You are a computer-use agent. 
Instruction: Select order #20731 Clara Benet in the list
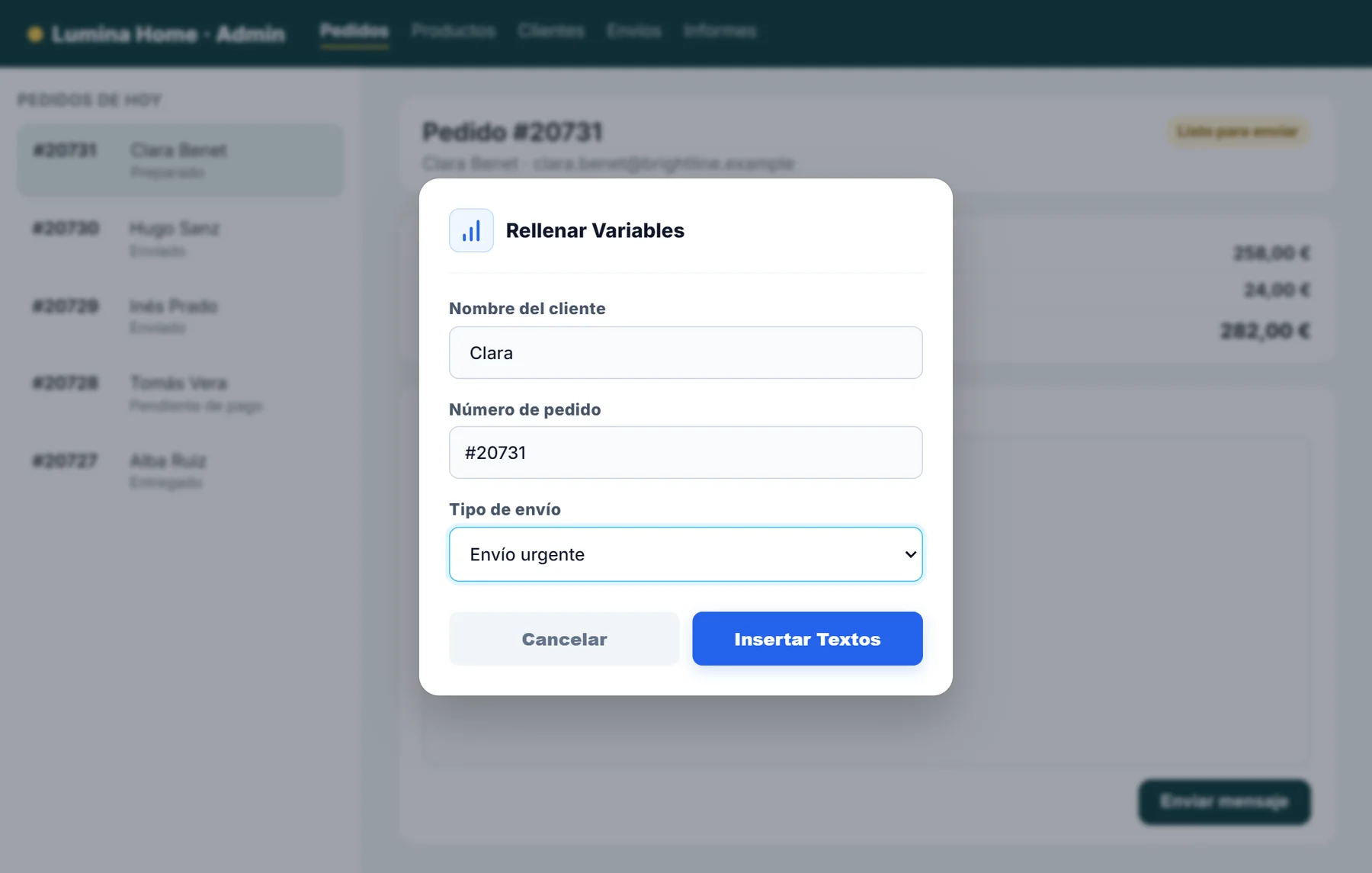click(181, 160)
